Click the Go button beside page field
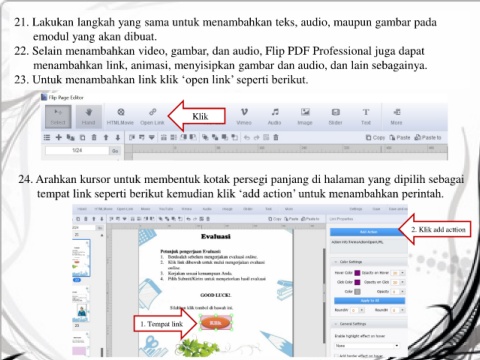The width and height of the screenshot is (480, 360). point(115,151)
